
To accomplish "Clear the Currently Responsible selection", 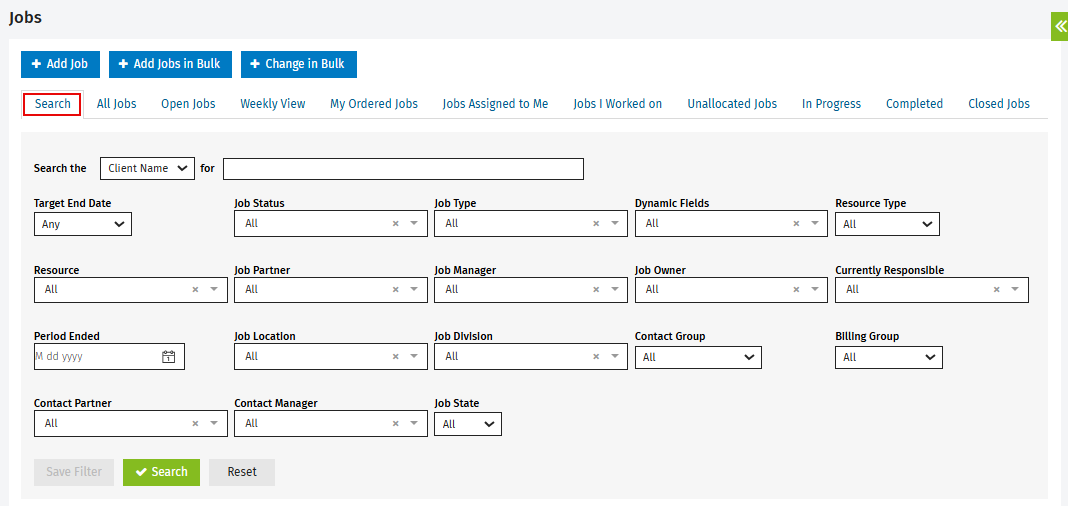I will (x=996, y=289).
